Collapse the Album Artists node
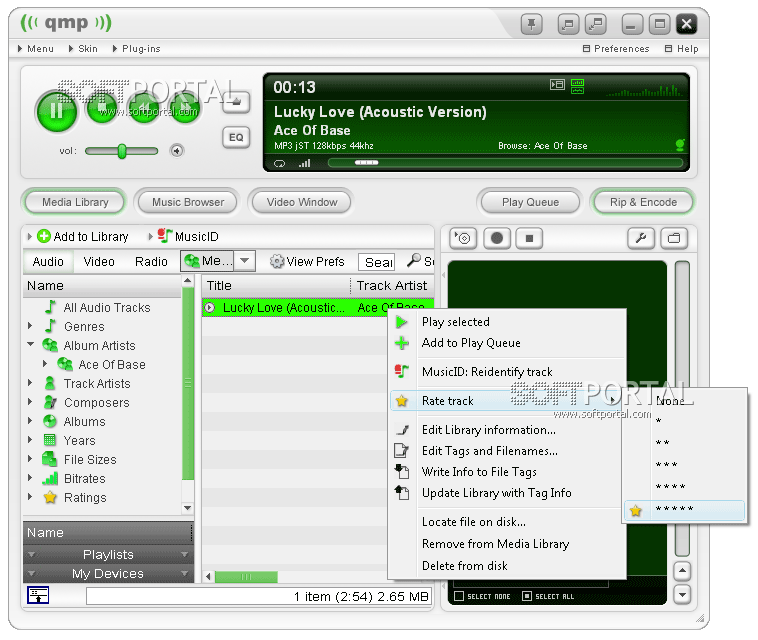The width and height of the screenshot is (758, 640). (30, 345)
